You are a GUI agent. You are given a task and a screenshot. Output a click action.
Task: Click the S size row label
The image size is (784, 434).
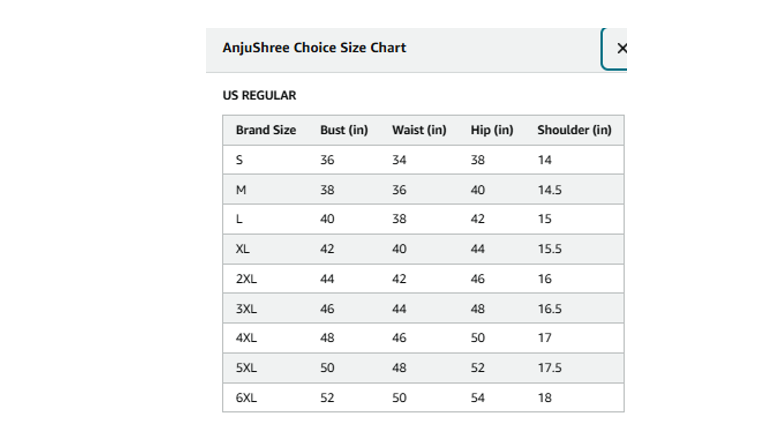pyautogui.click(x=239, y=160)
